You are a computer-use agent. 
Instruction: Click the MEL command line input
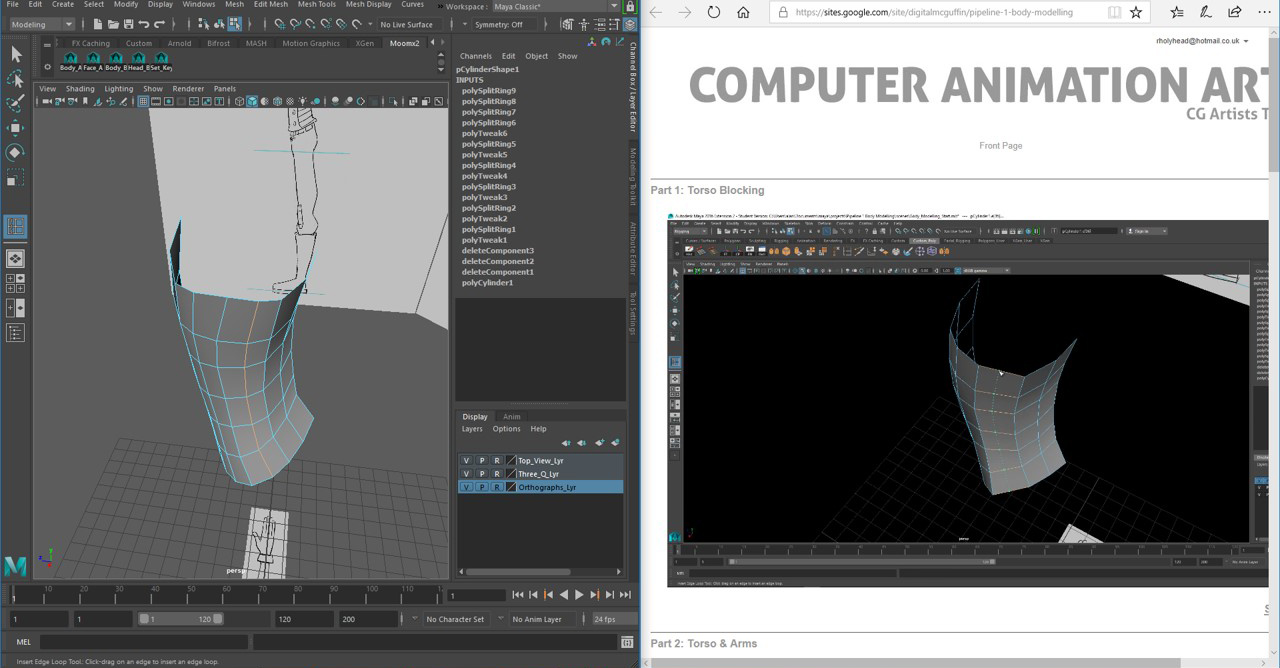click(143, 642)
